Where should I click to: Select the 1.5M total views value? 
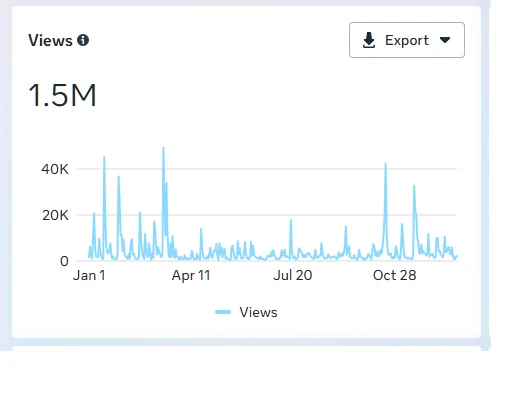coord(63,95)
